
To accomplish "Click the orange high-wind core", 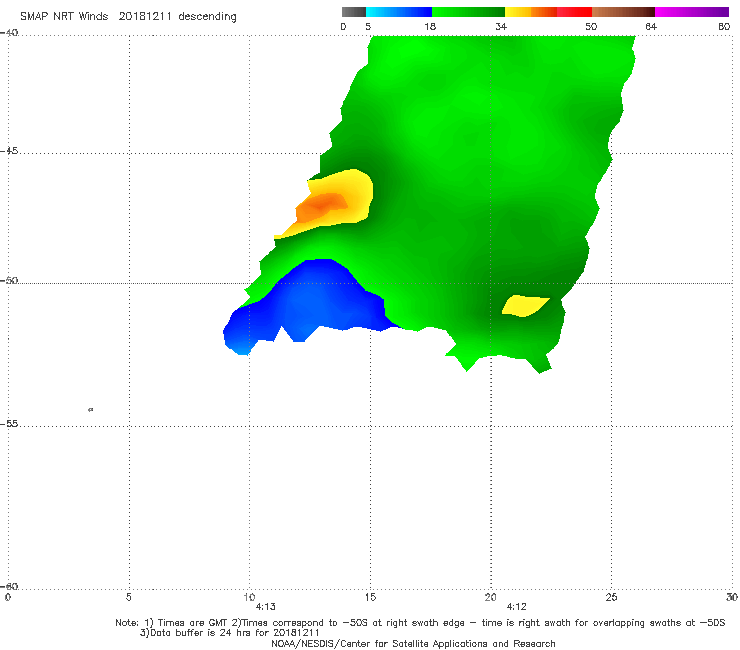I will pyautogui.click(x=321, y=206).
